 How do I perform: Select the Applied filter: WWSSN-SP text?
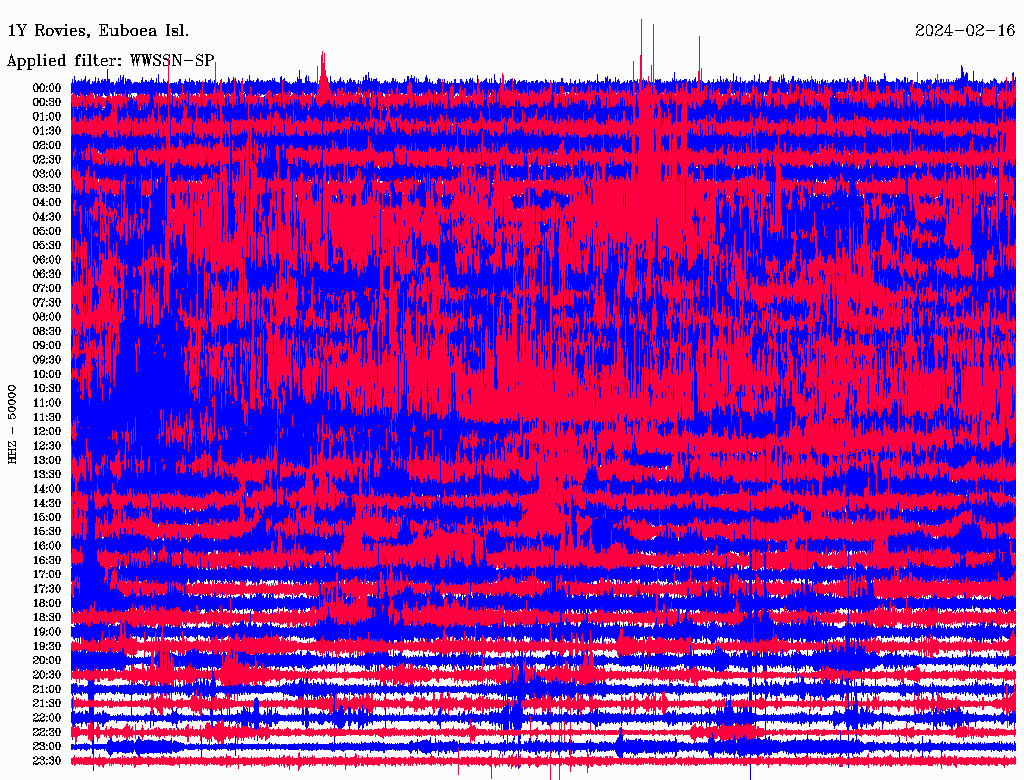point(110,61)
